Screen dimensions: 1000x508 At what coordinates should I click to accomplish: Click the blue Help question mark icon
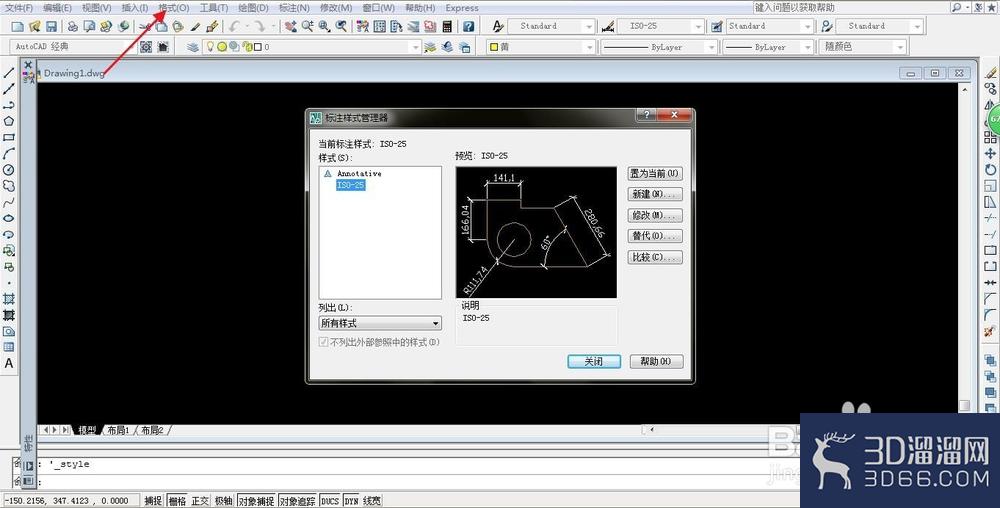pos(469,27)
